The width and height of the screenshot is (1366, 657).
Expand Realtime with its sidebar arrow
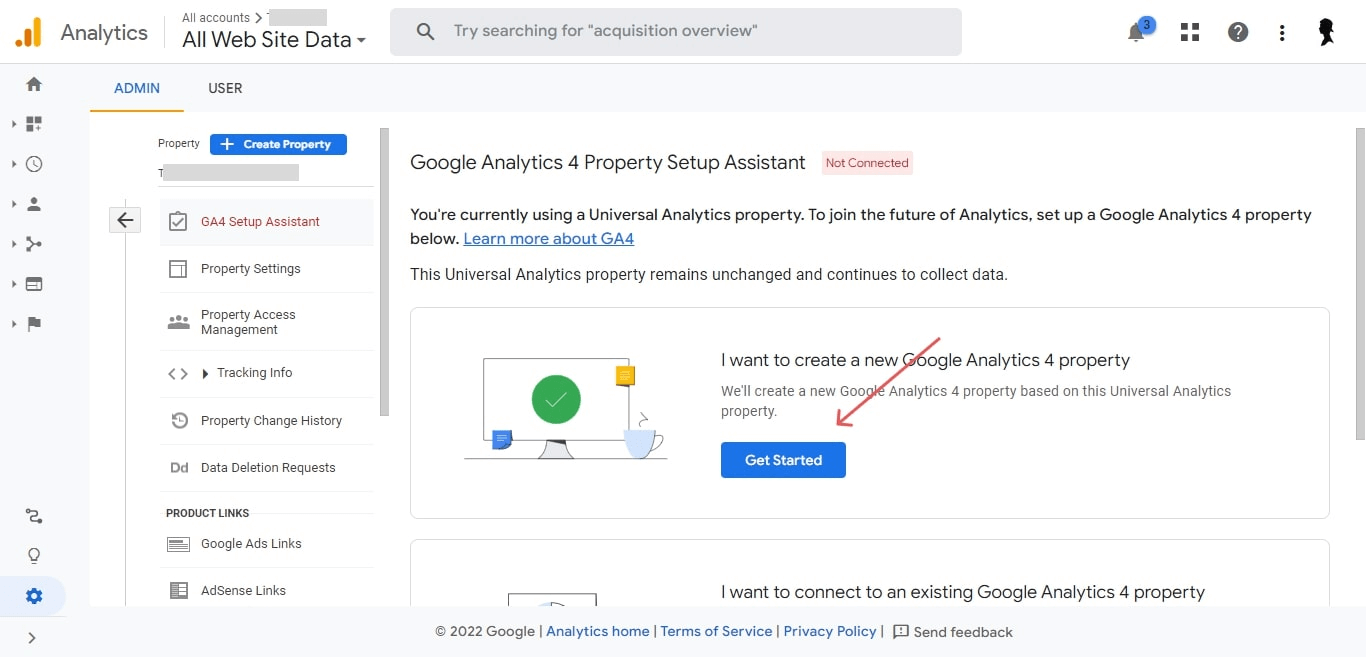pos(14,164)
